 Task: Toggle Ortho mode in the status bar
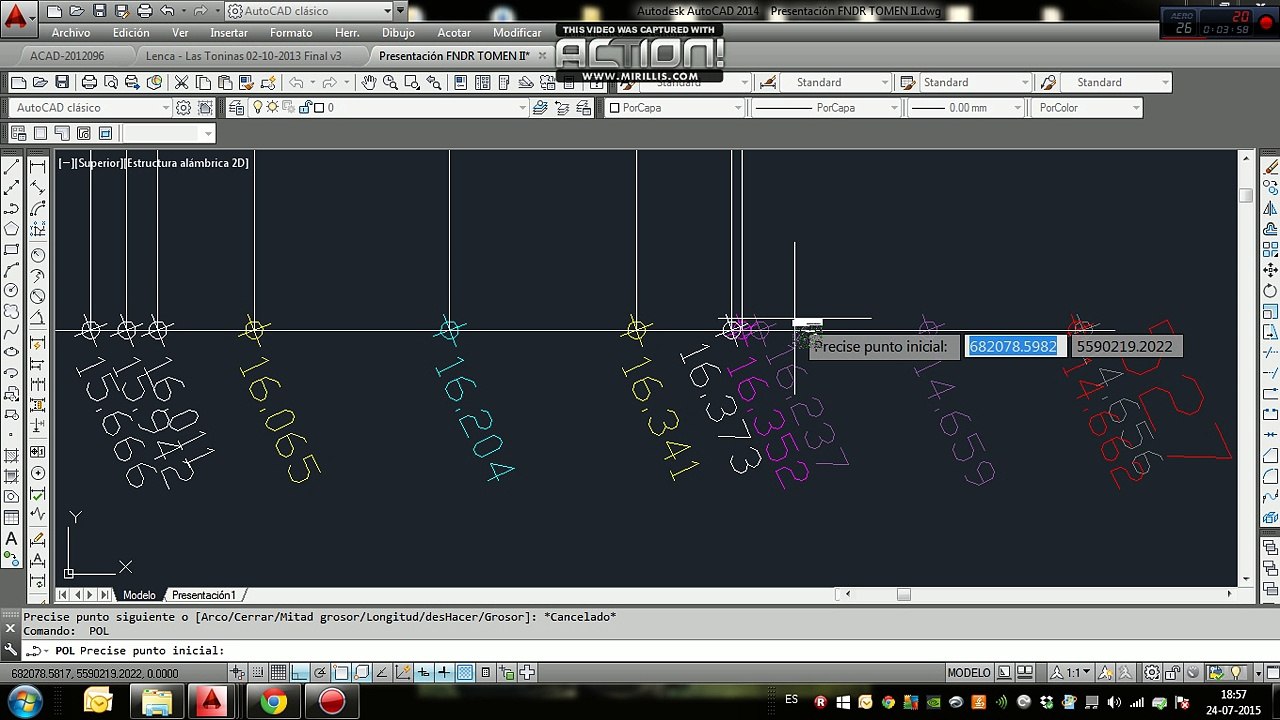(300, 673)
